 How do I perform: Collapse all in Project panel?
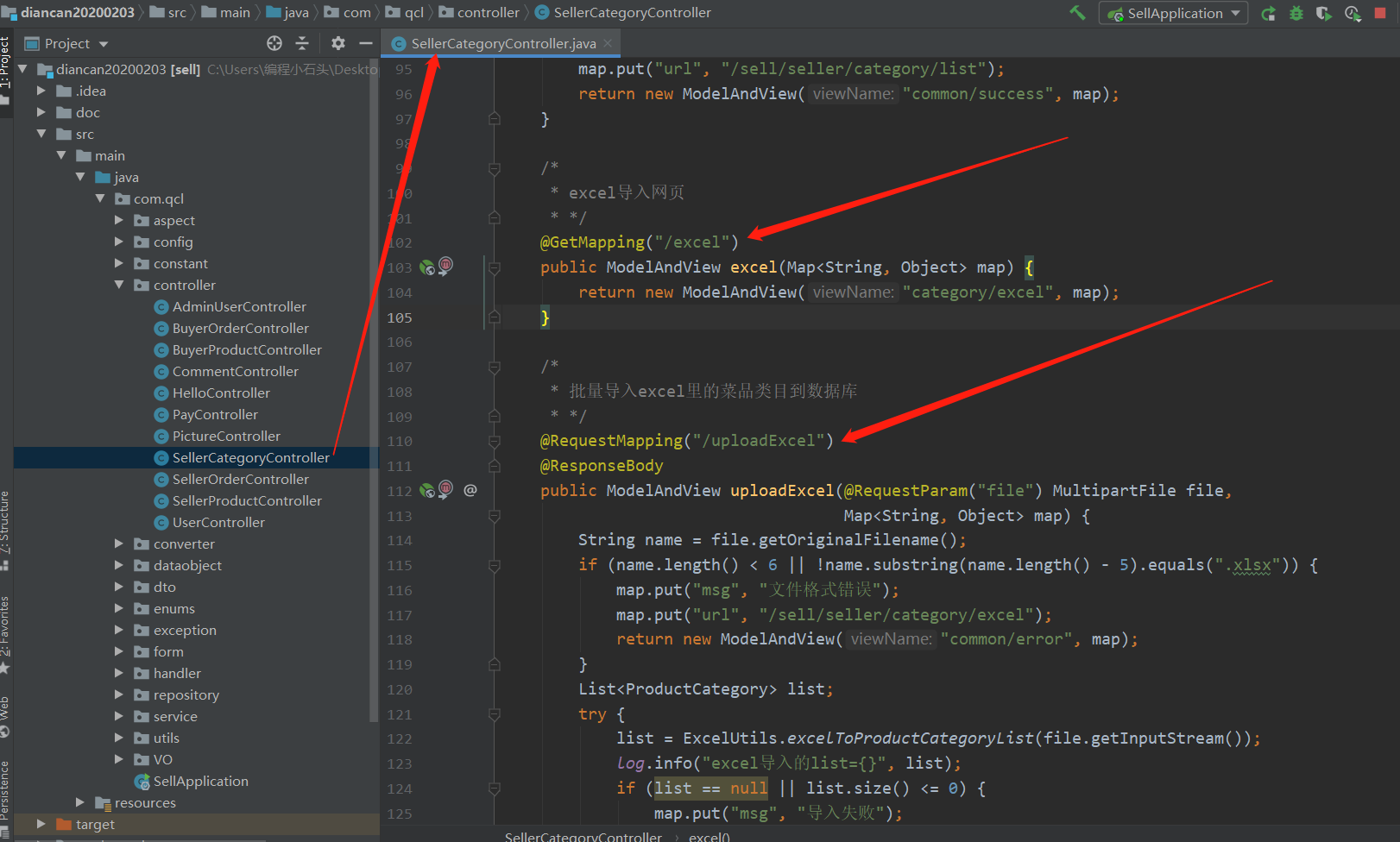point(302,43)
